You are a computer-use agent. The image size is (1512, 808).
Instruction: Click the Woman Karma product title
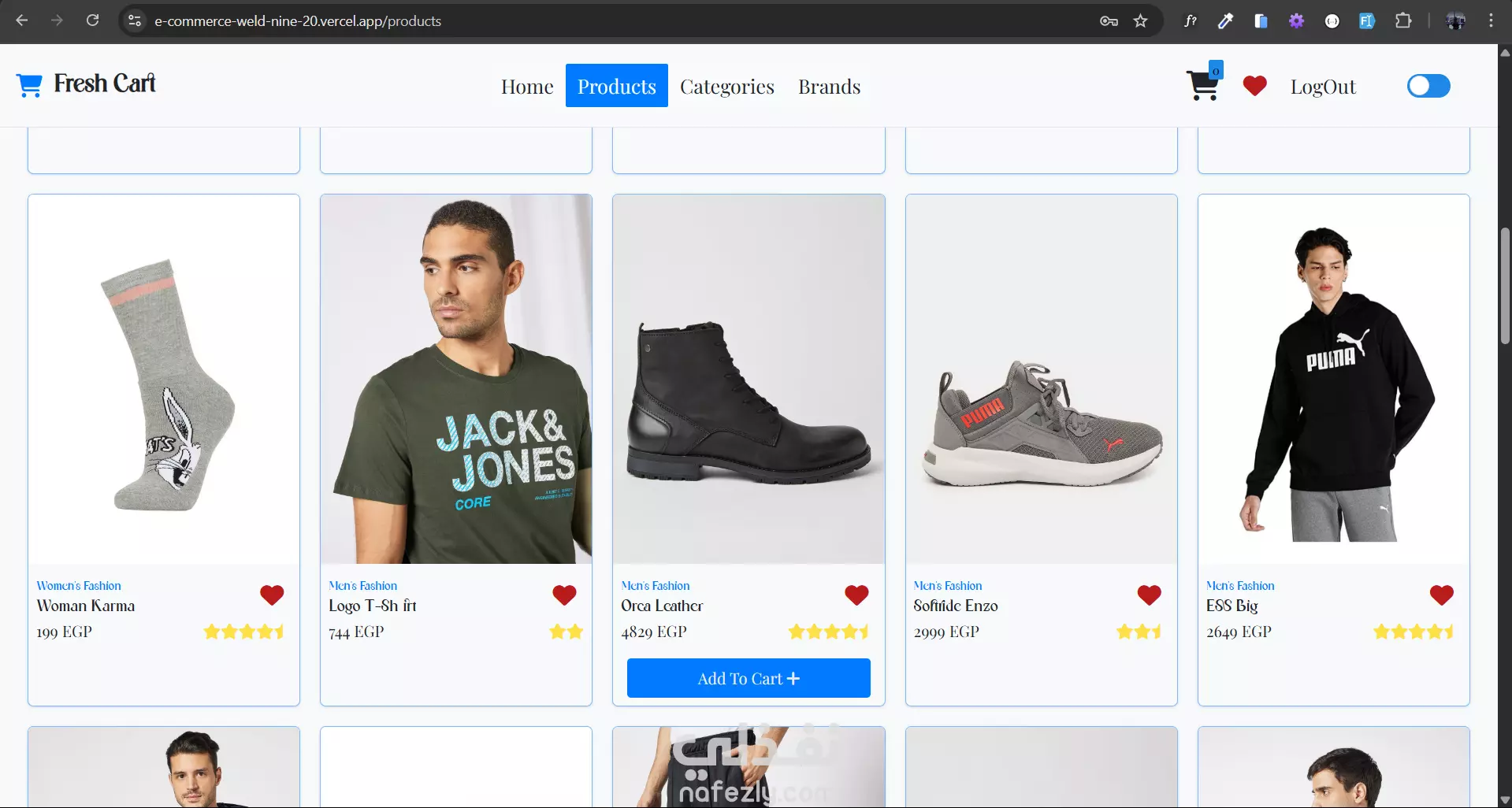click(86, 606)
